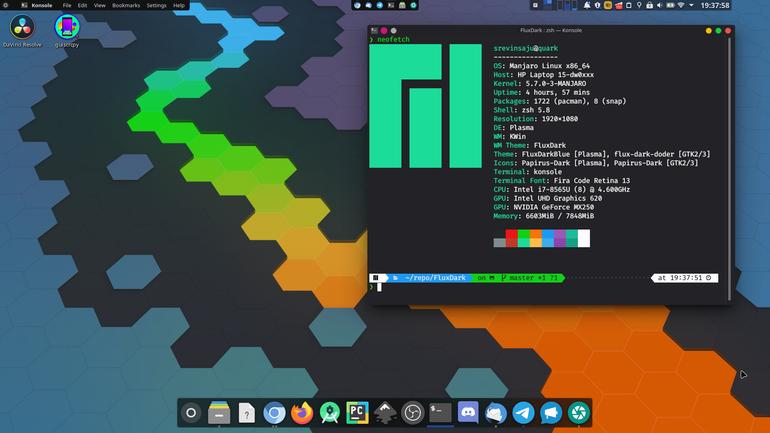
Task: Launch PyCharm from the dock
Action: [x=358, y=413]
